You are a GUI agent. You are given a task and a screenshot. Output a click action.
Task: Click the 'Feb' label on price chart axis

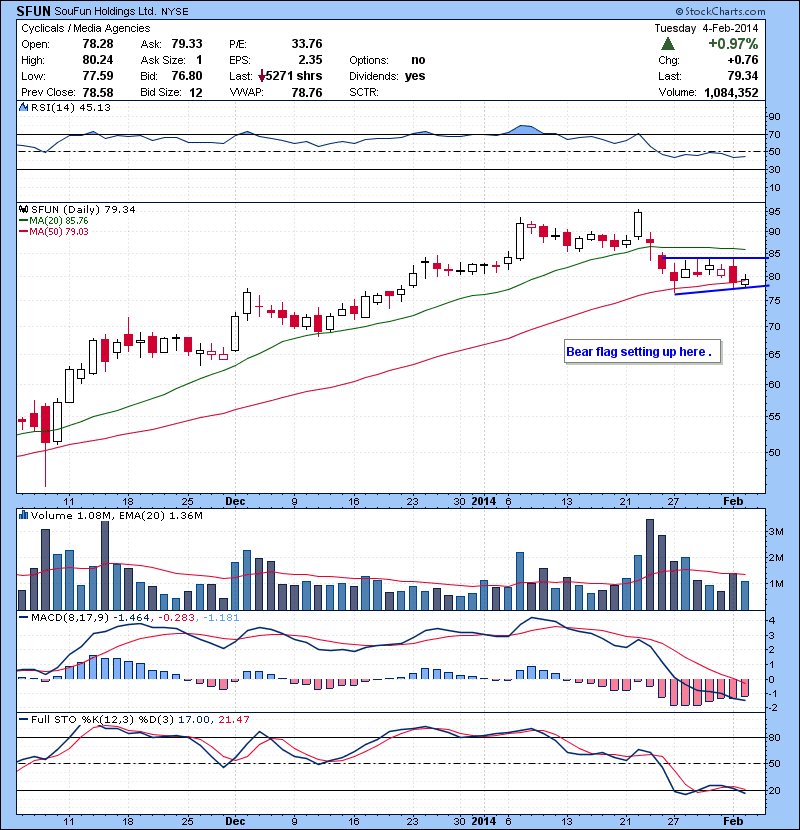coord(733,501)
